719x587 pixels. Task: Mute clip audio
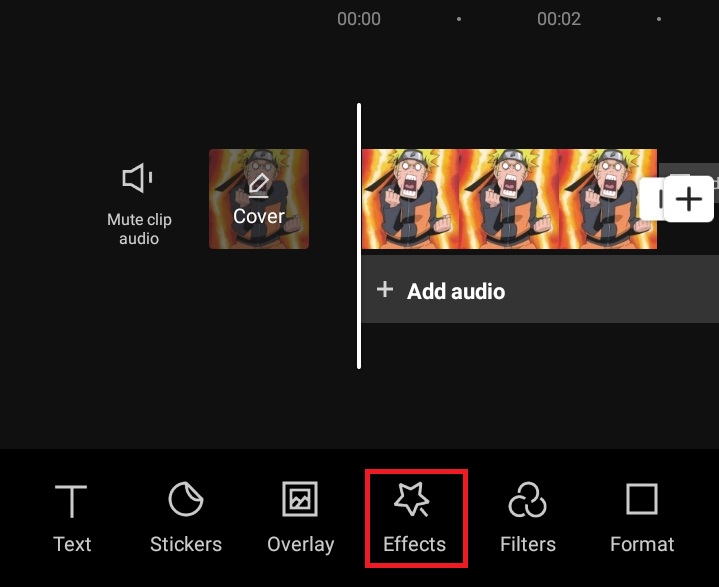tap(139, 204)
